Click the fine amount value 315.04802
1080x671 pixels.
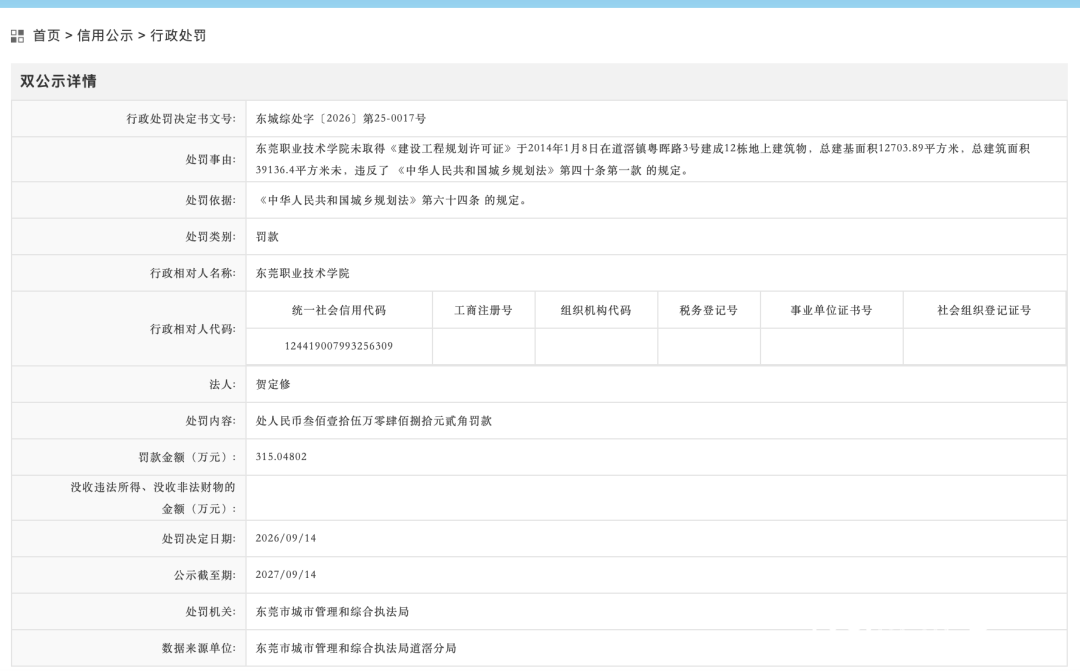[281, 457]
